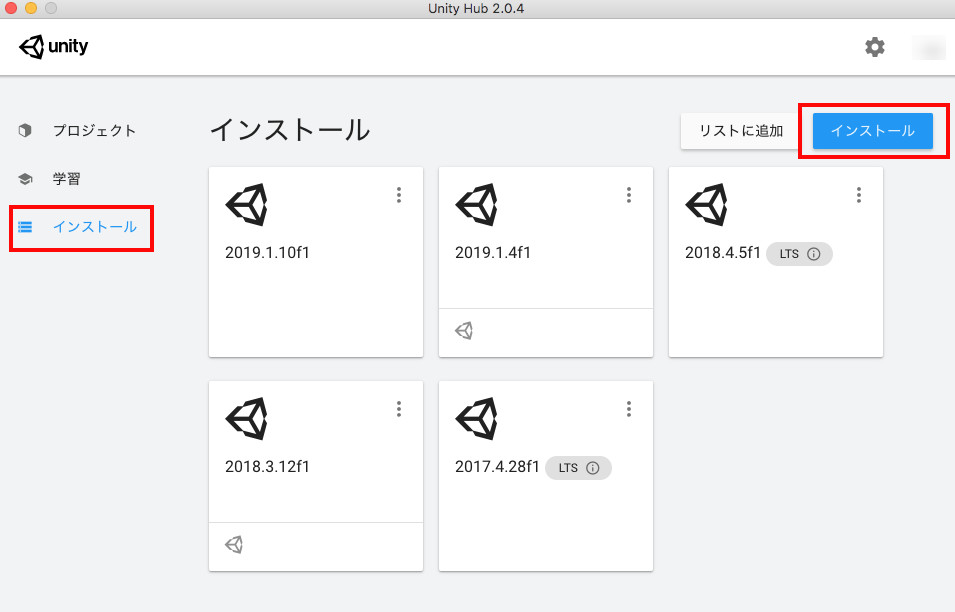The width and height of the screenshot is (955, 612).
Task: Click Unity cube icon on 2018.4.5f1 card
Action: coord(707,205)
